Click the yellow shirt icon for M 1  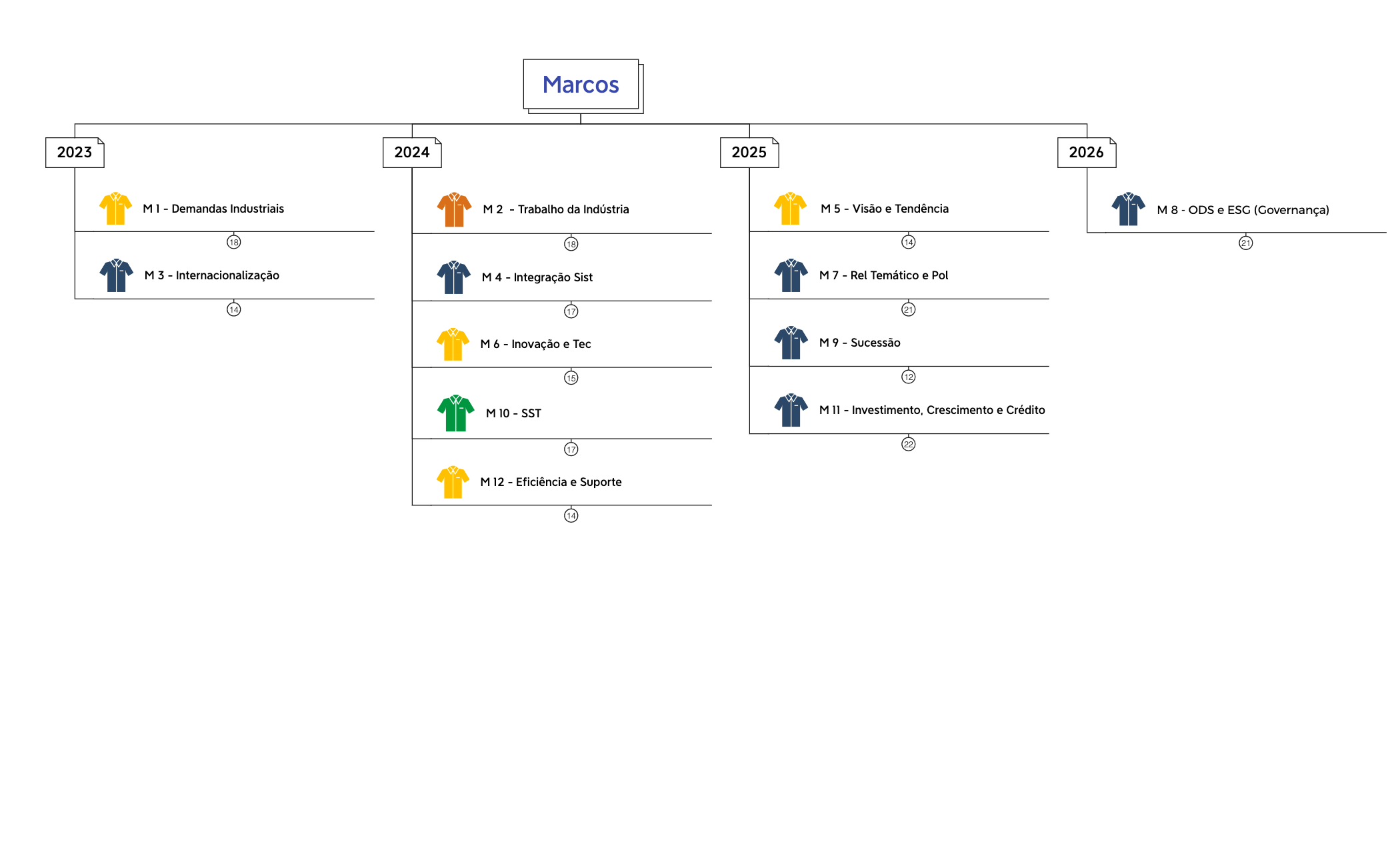115,209
